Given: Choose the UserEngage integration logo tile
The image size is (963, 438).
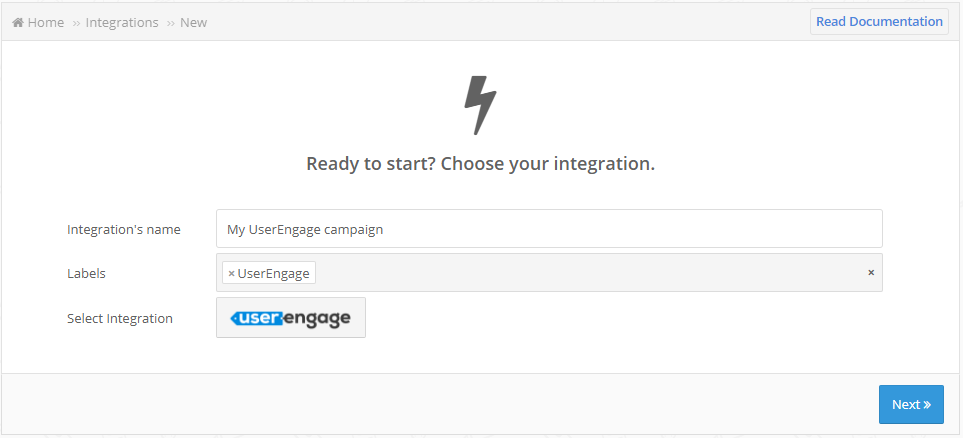Looking at the screenshot, I should pos(290,318).
